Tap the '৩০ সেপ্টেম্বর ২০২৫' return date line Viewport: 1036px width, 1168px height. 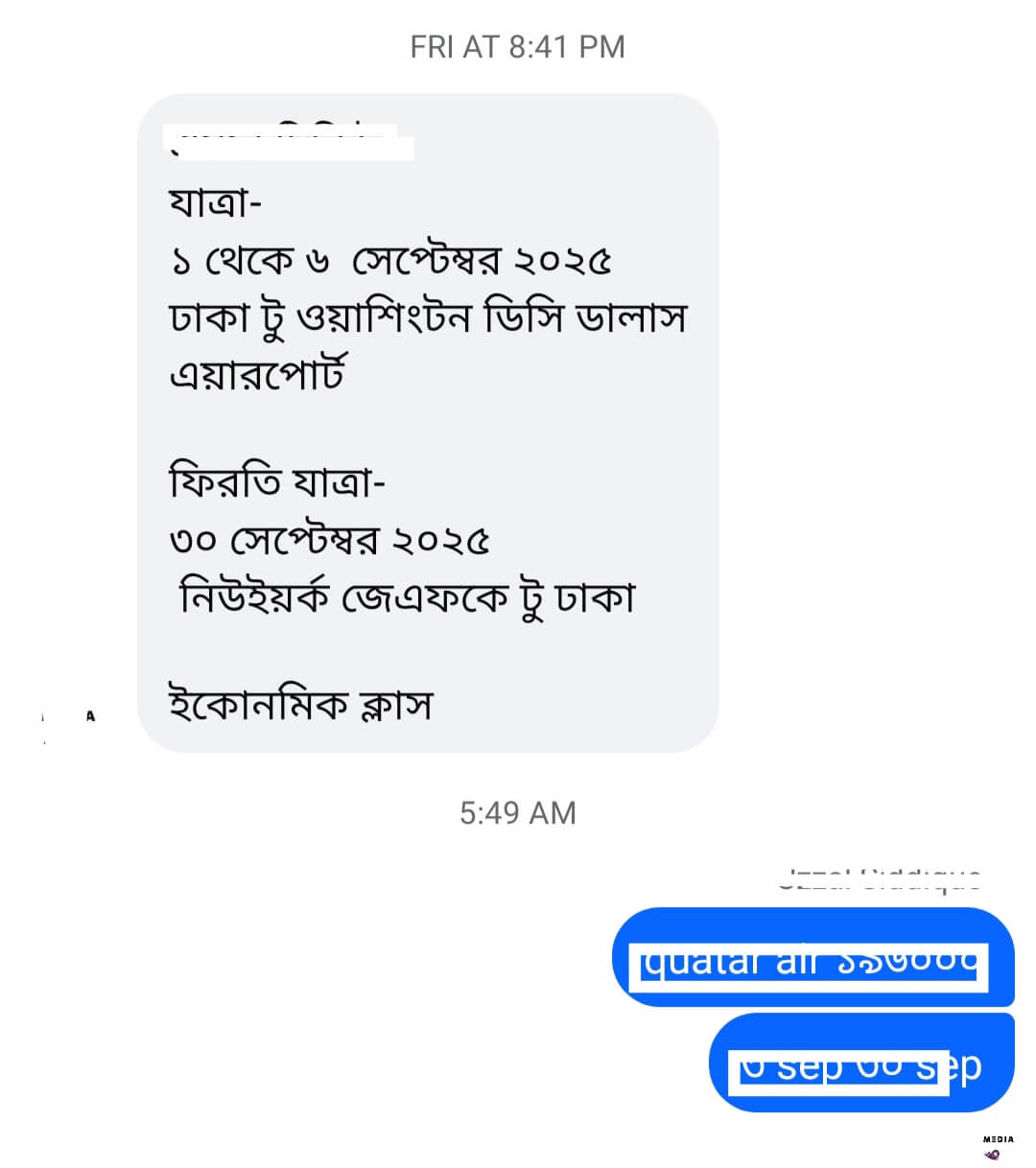pyautogui.click(x=330, y=540)
